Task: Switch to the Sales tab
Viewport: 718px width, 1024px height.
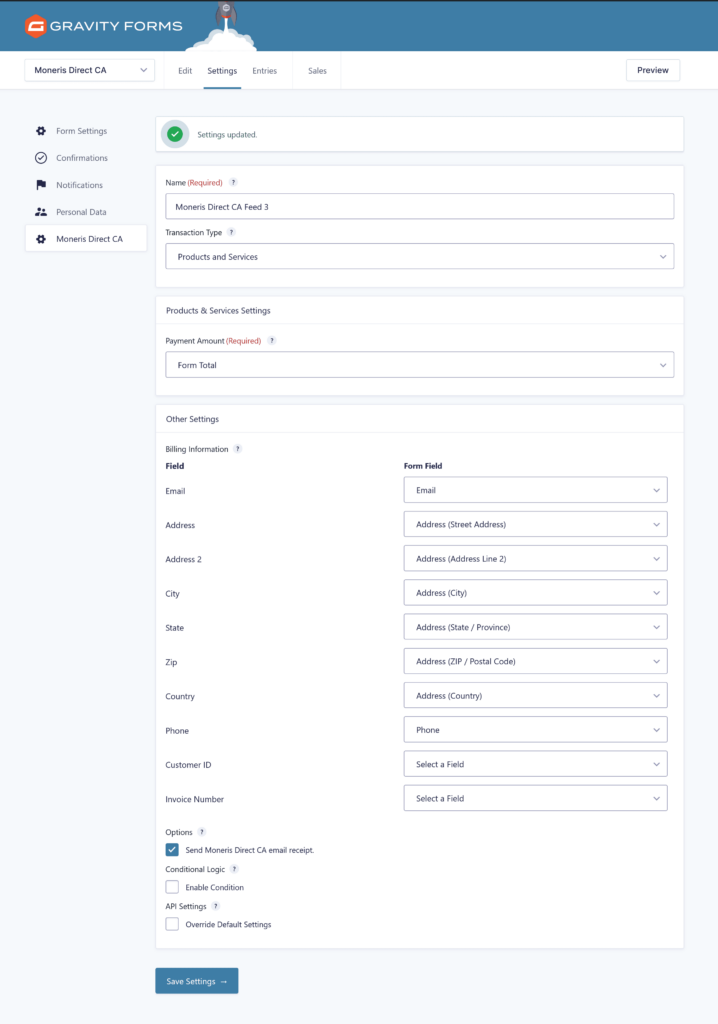Action: pos(318,71)
